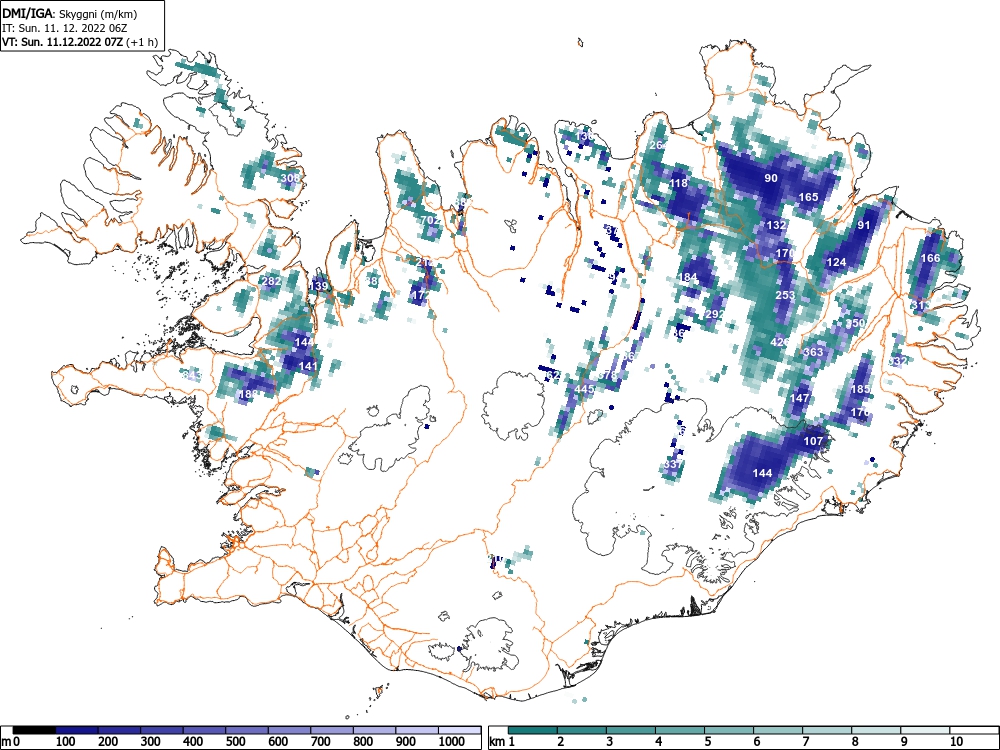1000x750 pixels.
Task: Click the 700–800 m legend swatch
Action: 332,730
